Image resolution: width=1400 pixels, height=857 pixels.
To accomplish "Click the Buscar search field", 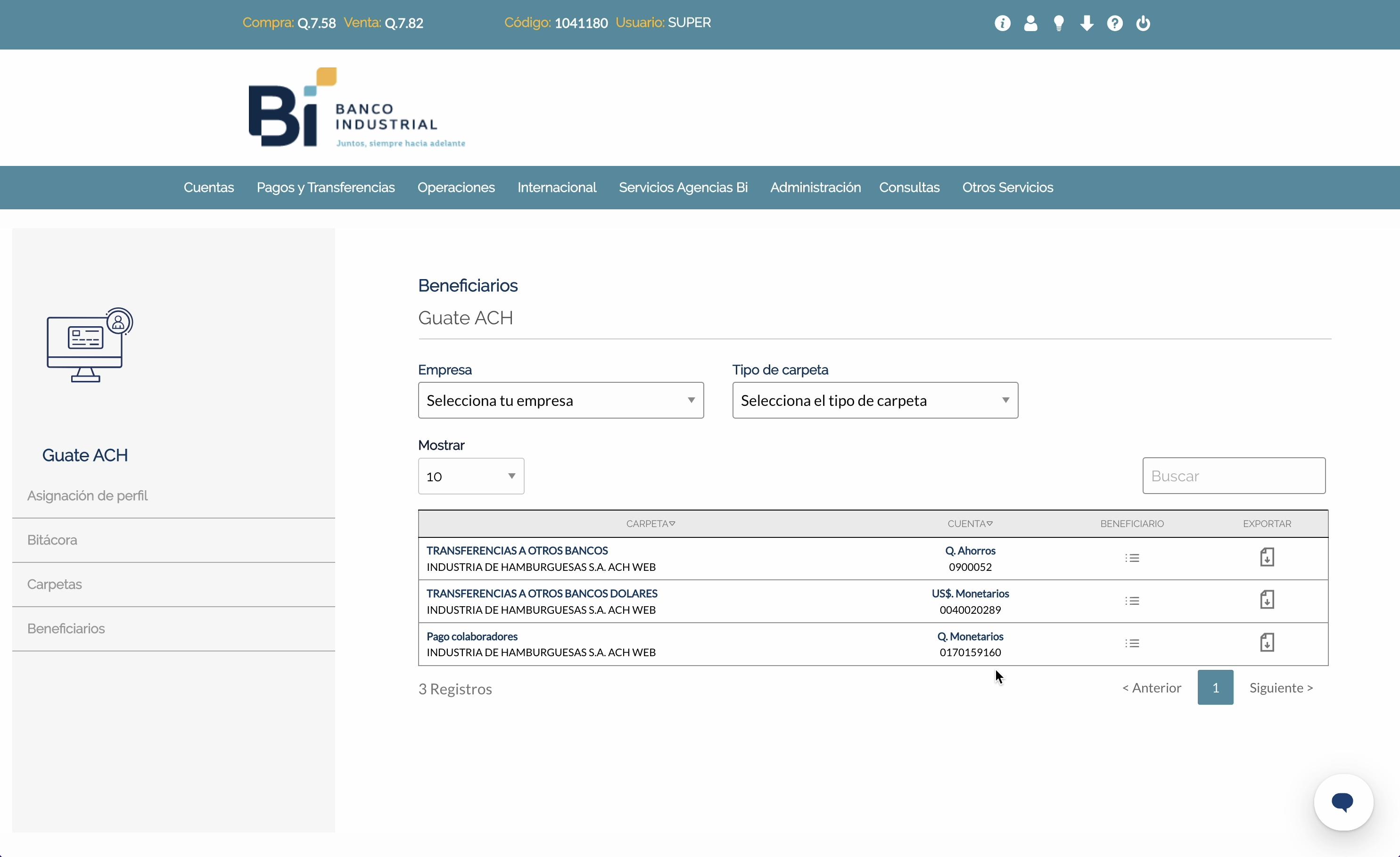I will 1233,476.
